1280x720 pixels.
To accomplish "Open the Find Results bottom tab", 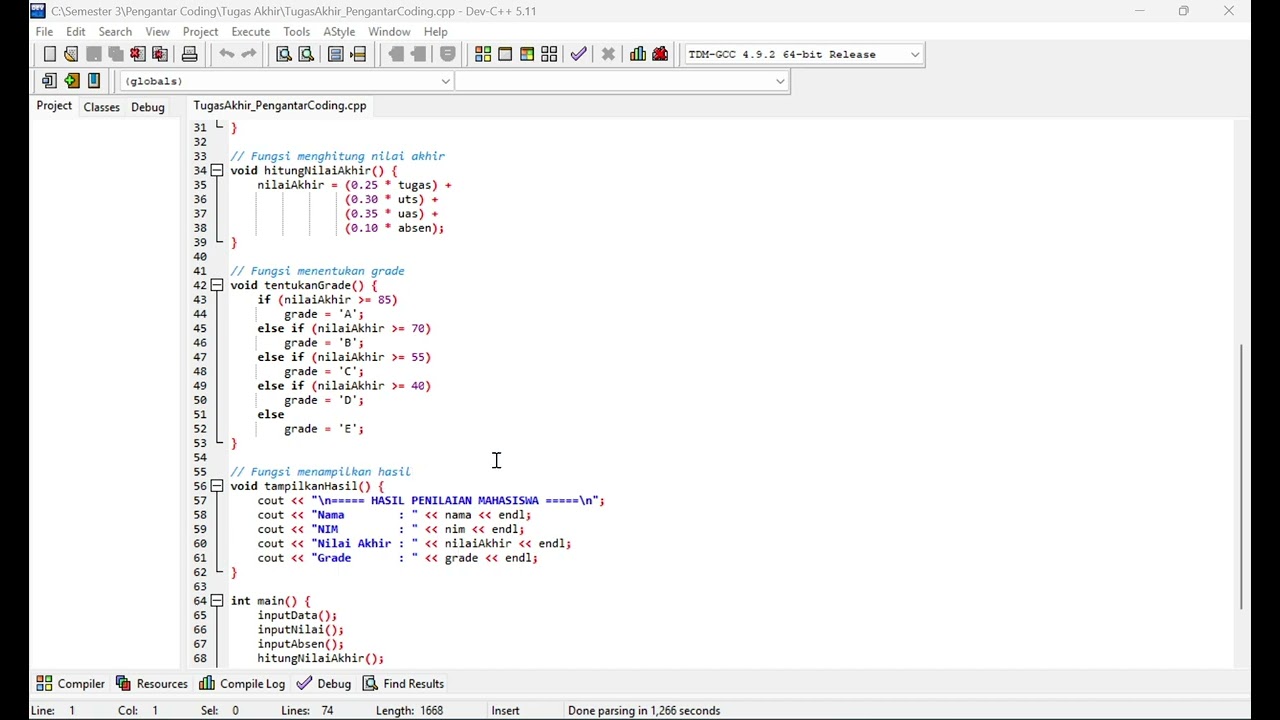I will pyautogui.click(x=403, y=684).
